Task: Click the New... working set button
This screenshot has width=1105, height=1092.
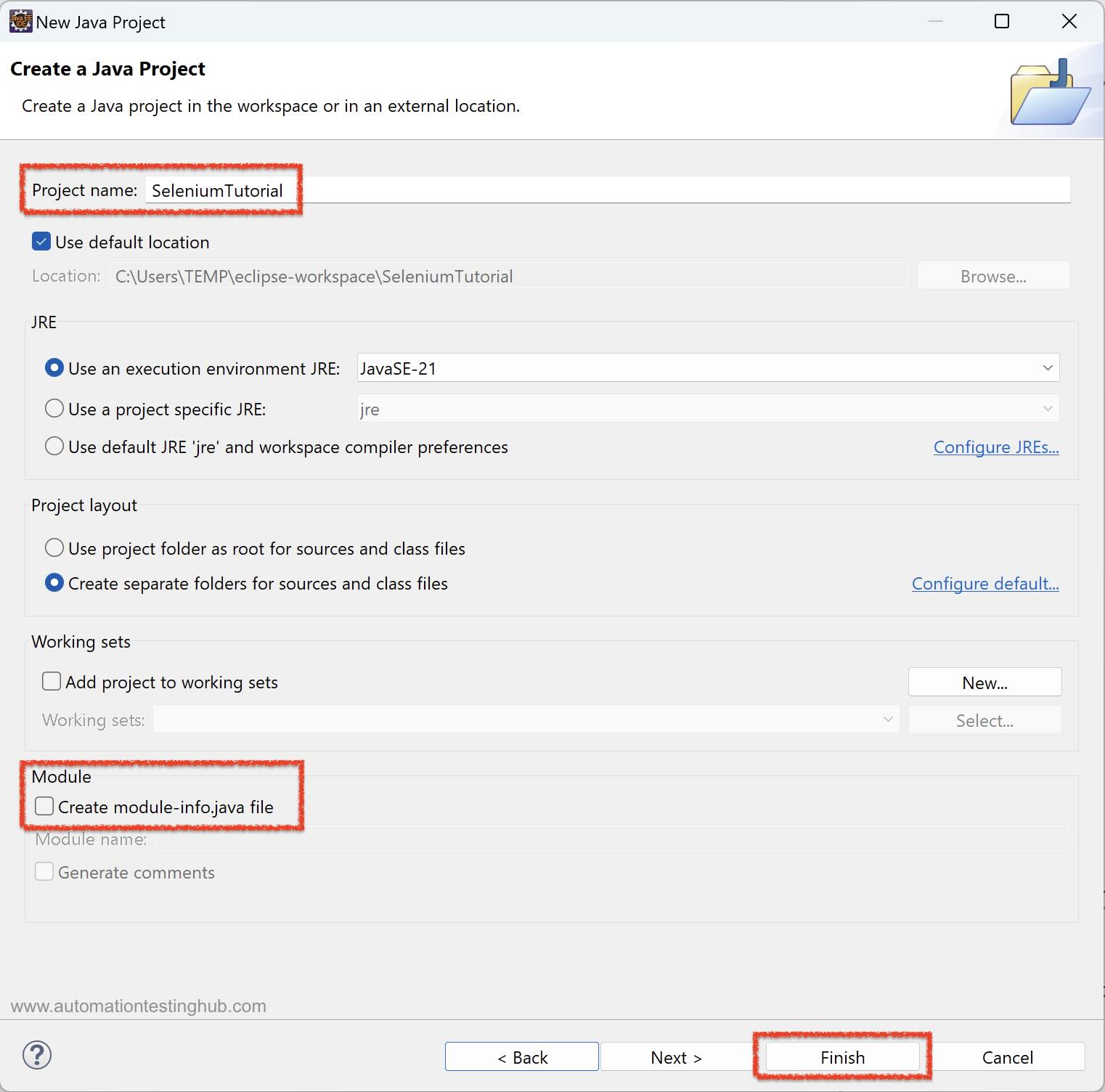Action: [x=984, y=682]
